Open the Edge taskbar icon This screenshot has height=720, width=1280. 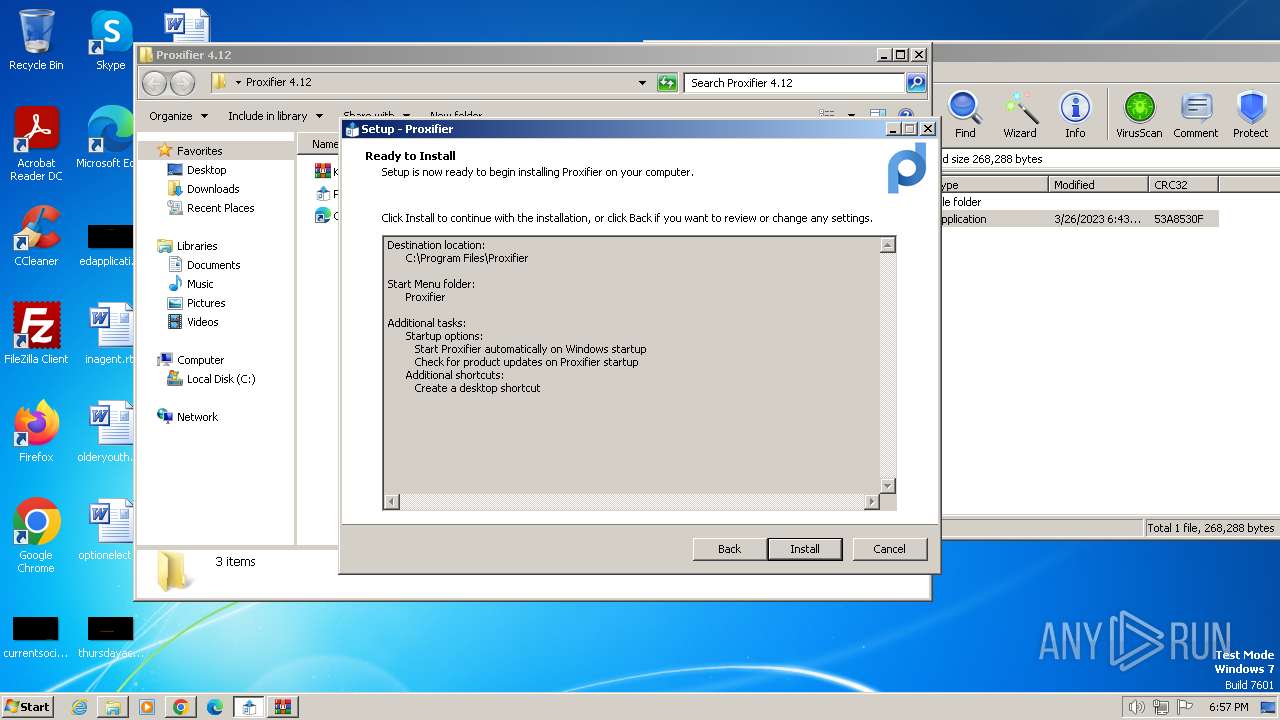214,707
